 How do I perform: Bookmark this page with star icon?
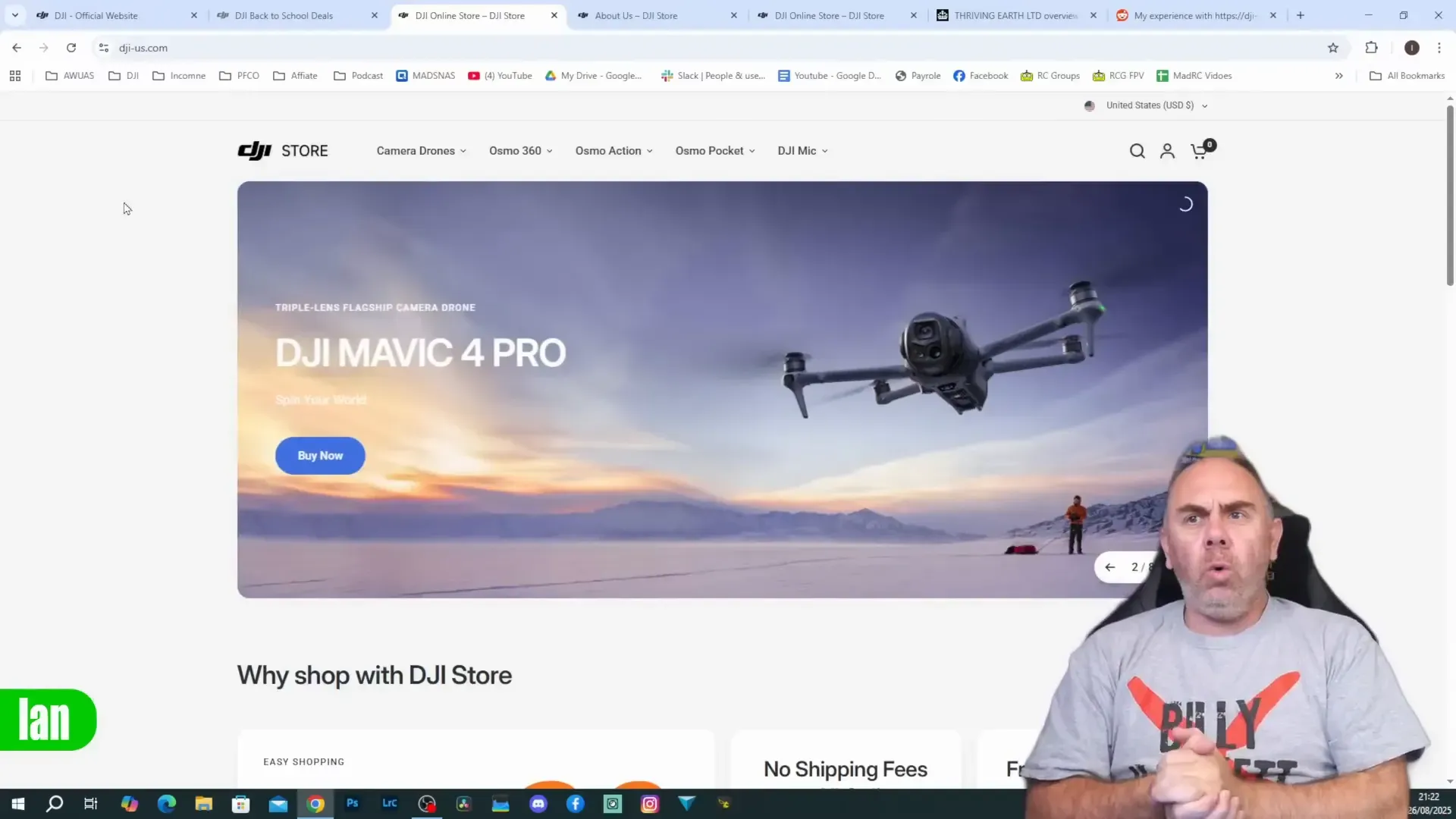pos(1333,48)
